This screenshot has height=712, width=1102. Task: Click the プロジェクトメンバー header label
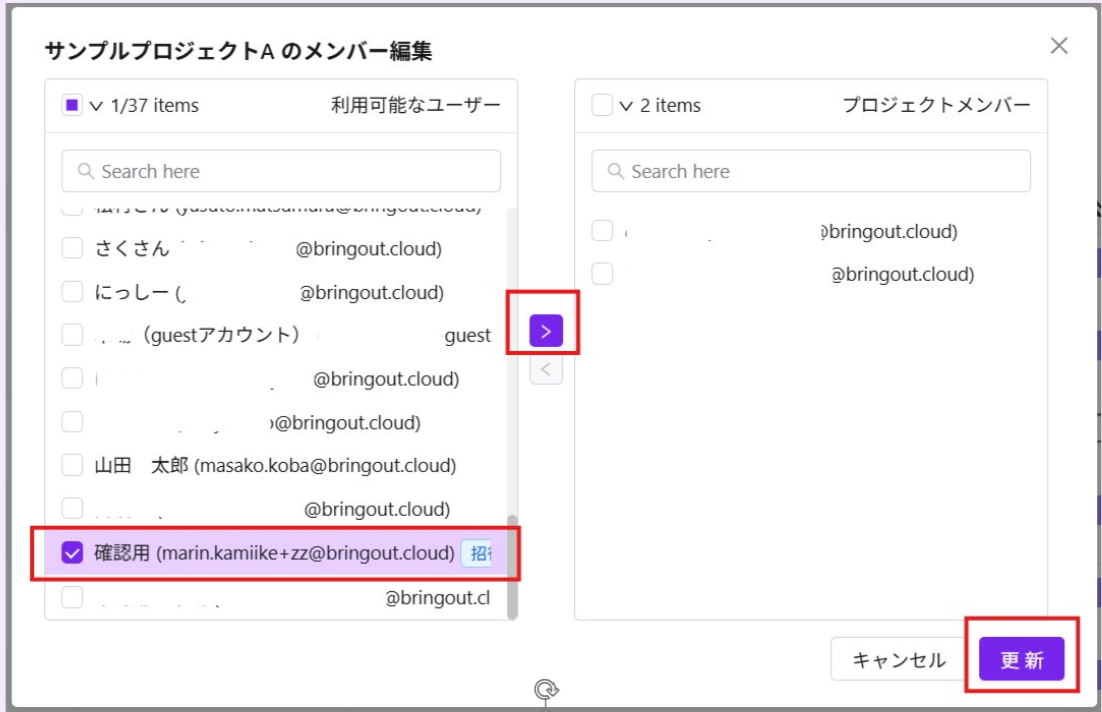(936, 105)
